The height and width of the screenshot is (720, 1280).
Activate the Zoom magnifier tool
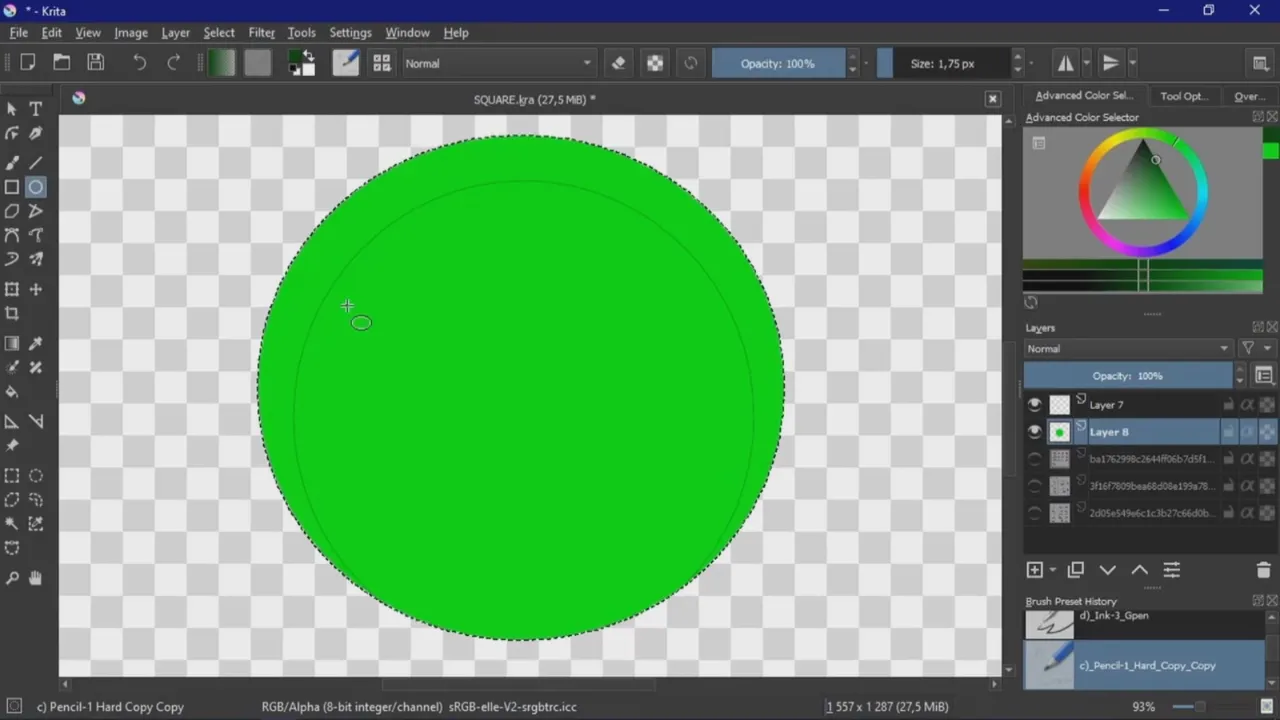point(12,578)
